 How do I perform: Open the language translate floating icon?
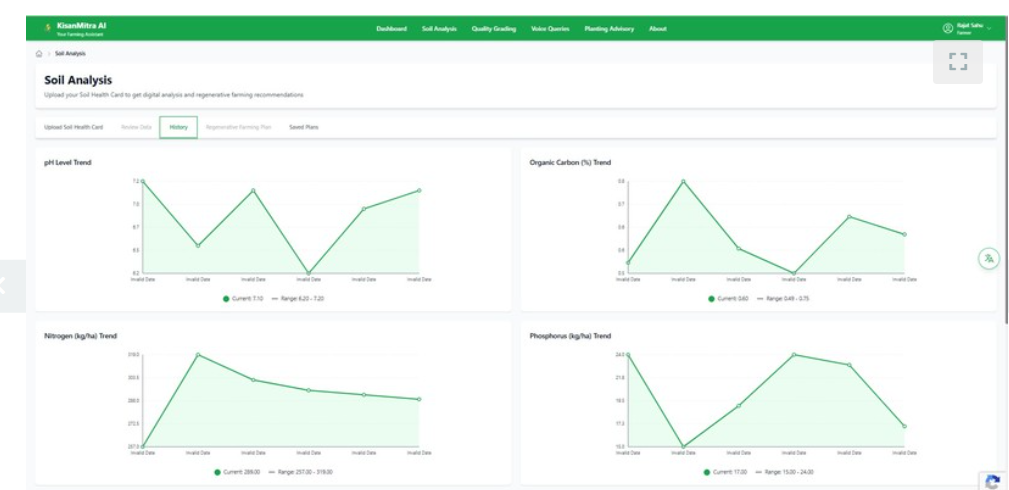[988, 258]
